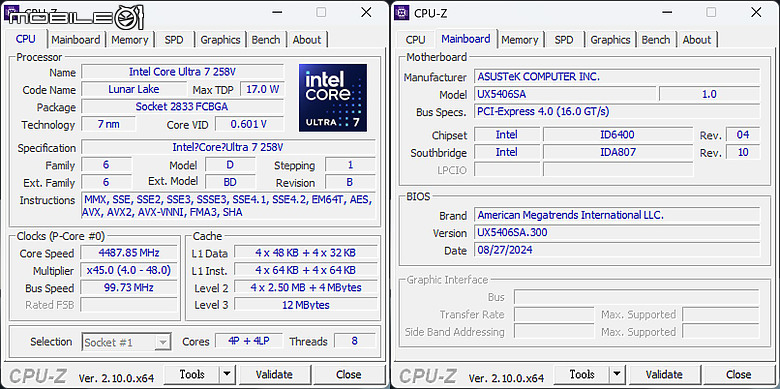Viewport: 780px width, 389px height.
Task: Click Close button in left CPU-Z window
Action: tap(349, 374)
